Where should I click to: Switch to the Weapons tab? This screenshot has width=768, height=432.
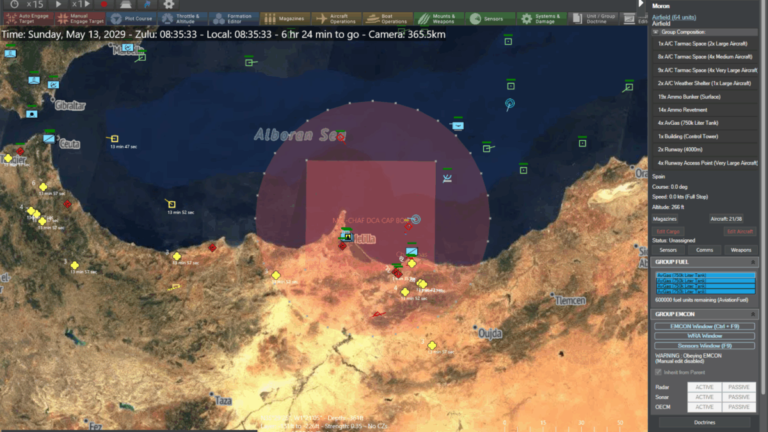pyautogui.click(x=741, y=250)
